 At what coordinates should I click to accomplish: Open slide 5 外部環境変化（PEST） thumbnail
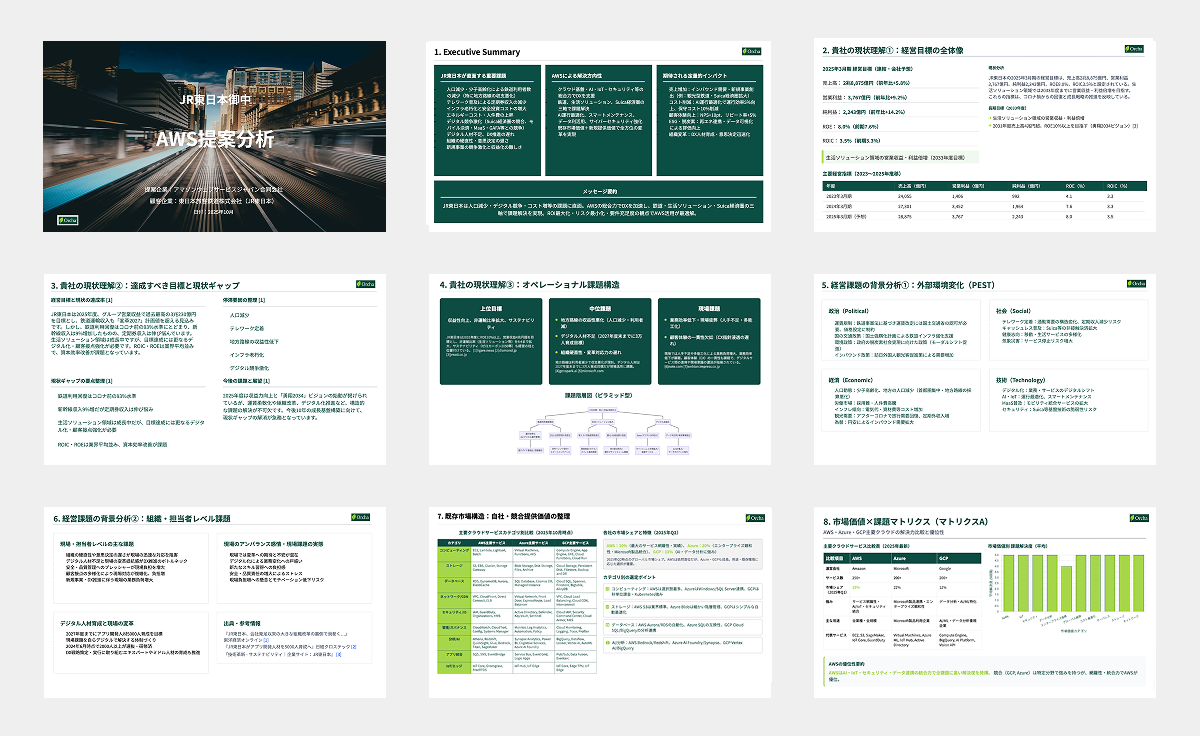(986, 369)
